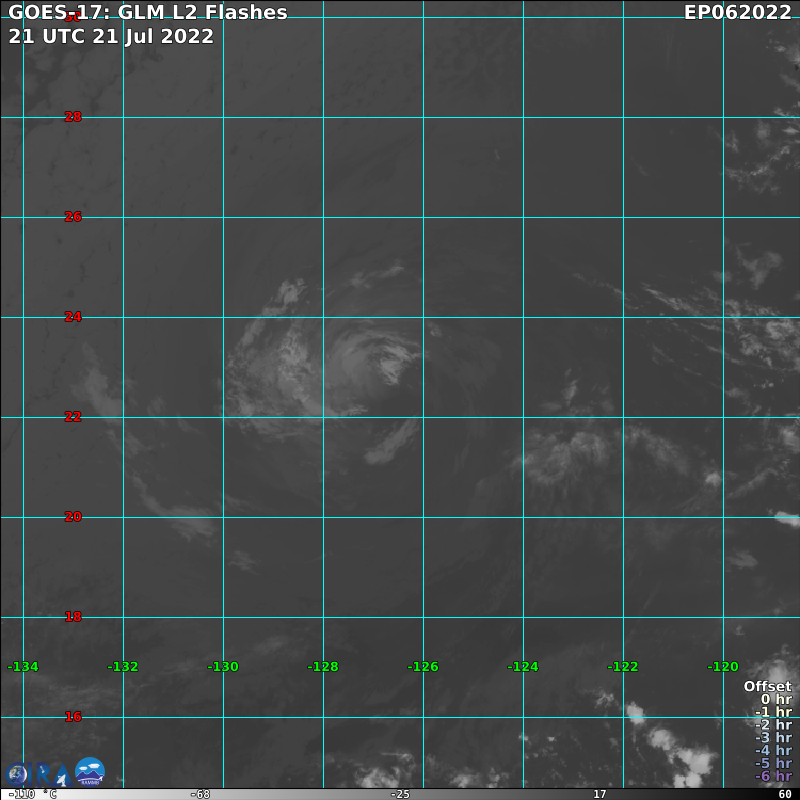The image size is (800, 800).
Task: Click the 24 latitude label
Action: pos(73,317)
